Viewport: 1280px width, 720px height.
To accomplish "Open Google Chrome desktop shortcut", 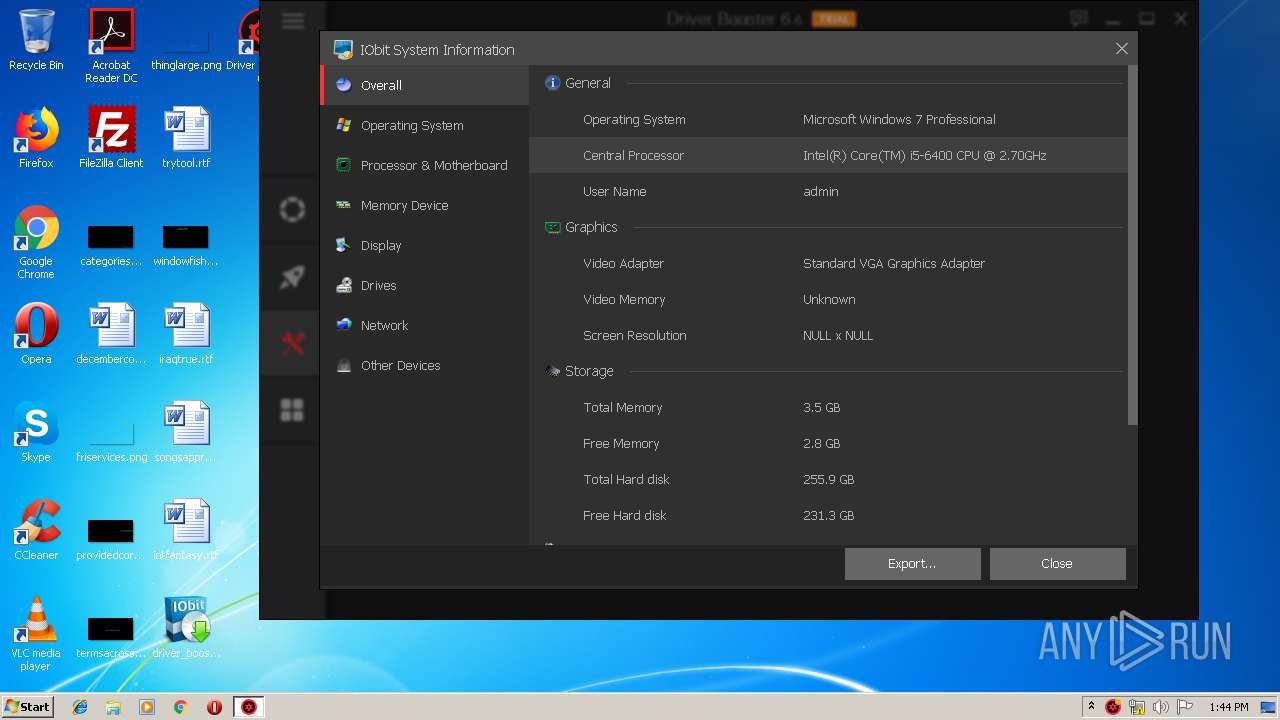I will [x=36, y=243].
